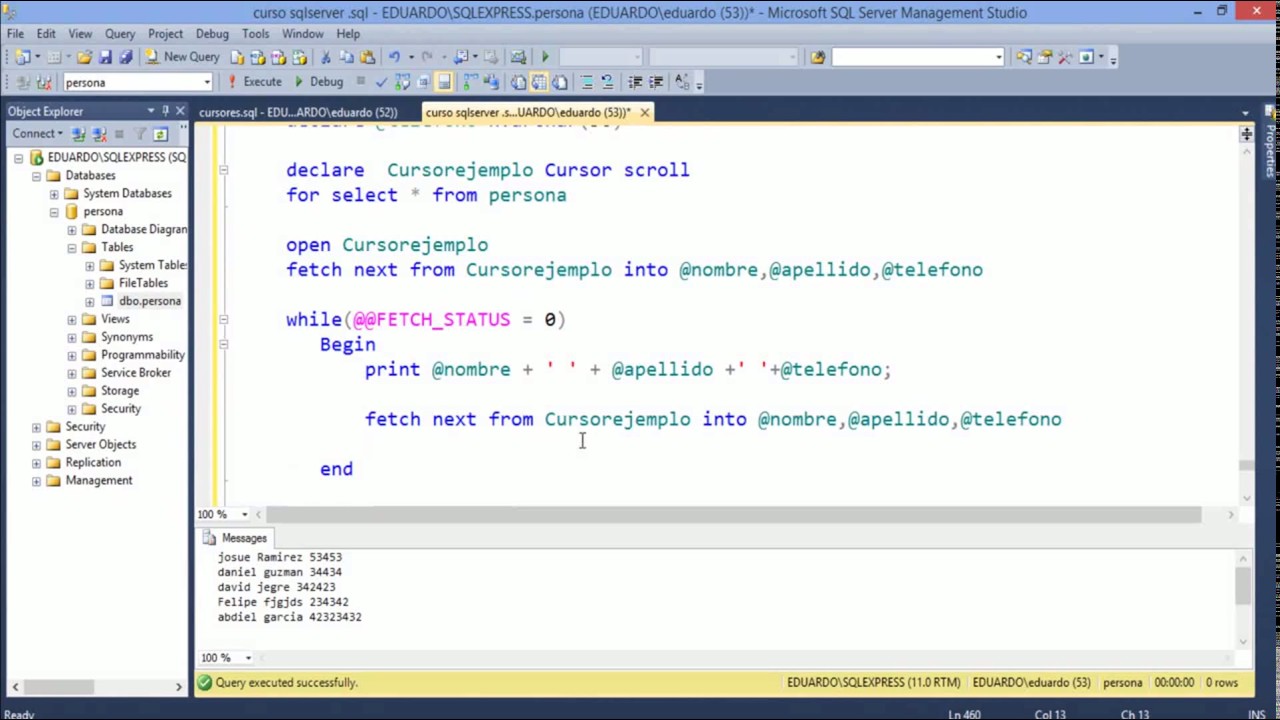Click the New Query button

(182, 57)
